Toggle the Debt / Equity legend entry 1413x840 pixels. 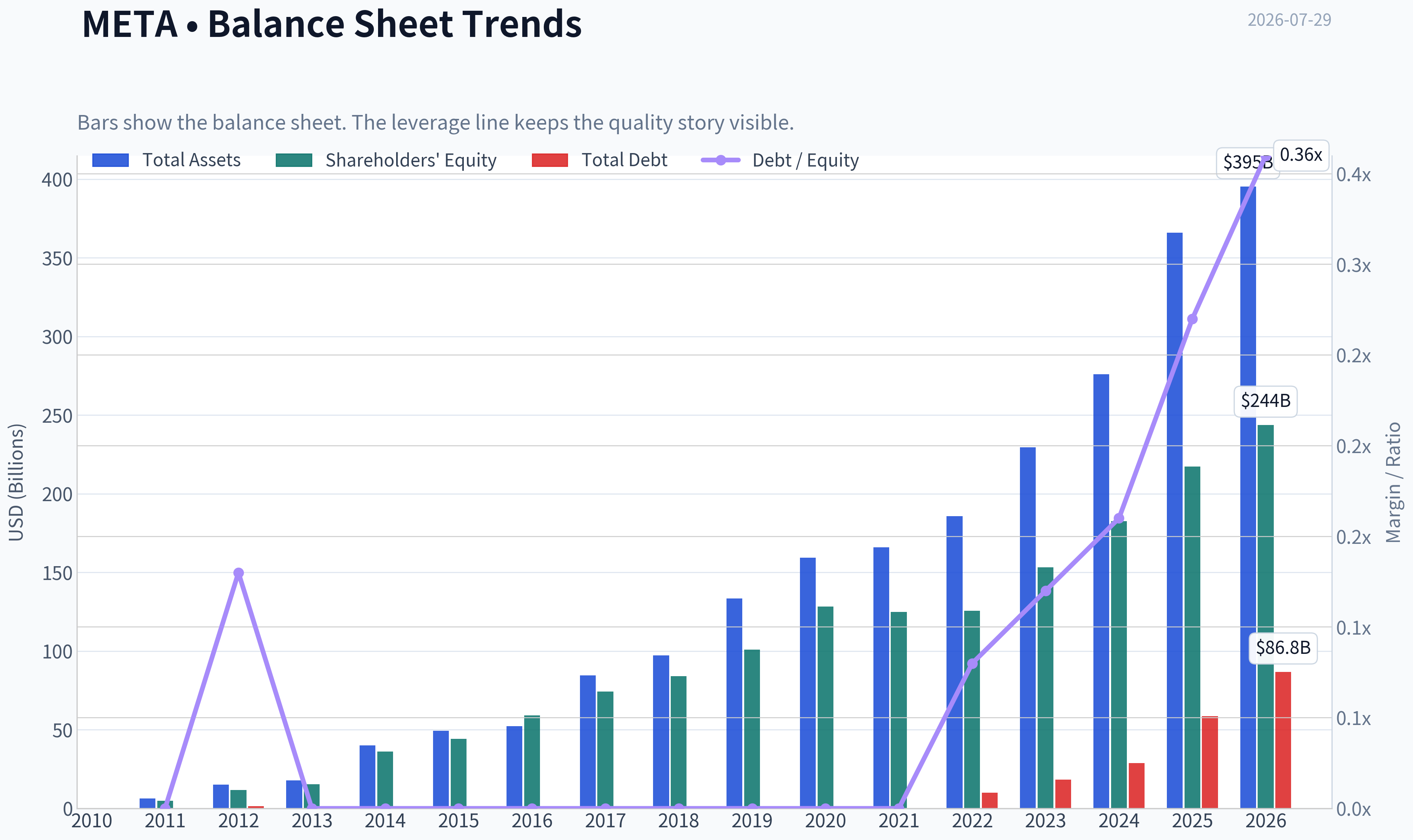point(780,160)
